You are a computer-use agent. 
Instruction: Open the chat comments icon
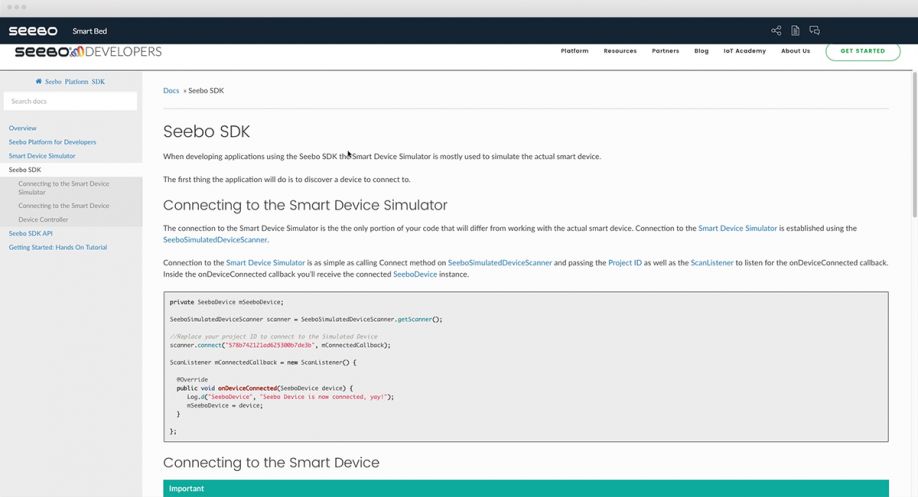coord(814,30)
